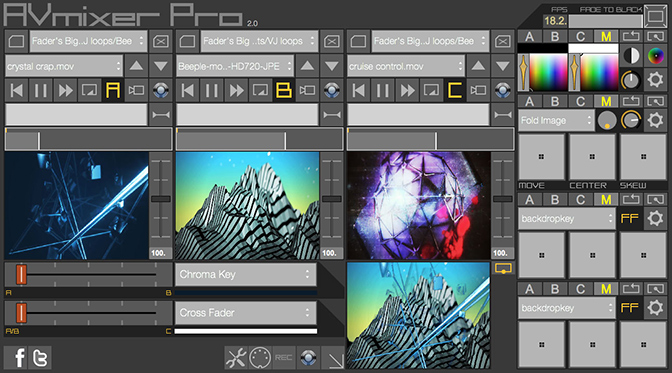Select previous clip for crystal crap.mov deck
Viewport: 672px width, 373px height.
point(136,66)
